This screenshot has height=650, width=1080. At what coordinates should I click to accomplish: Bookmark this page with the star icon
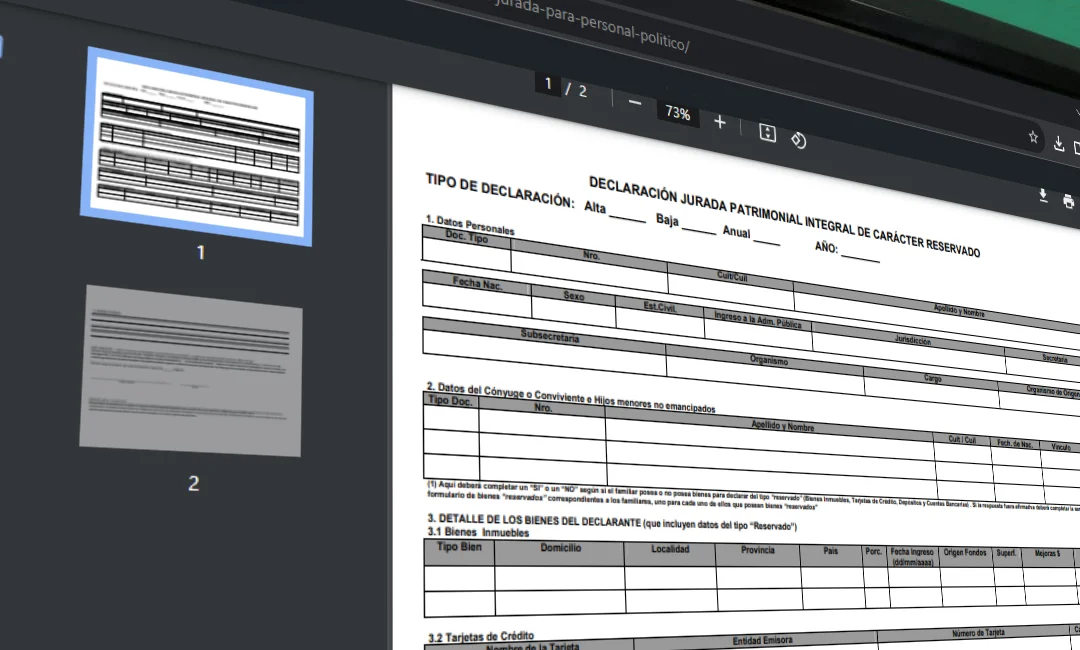pyautogui.click(x=1033, y=137)
